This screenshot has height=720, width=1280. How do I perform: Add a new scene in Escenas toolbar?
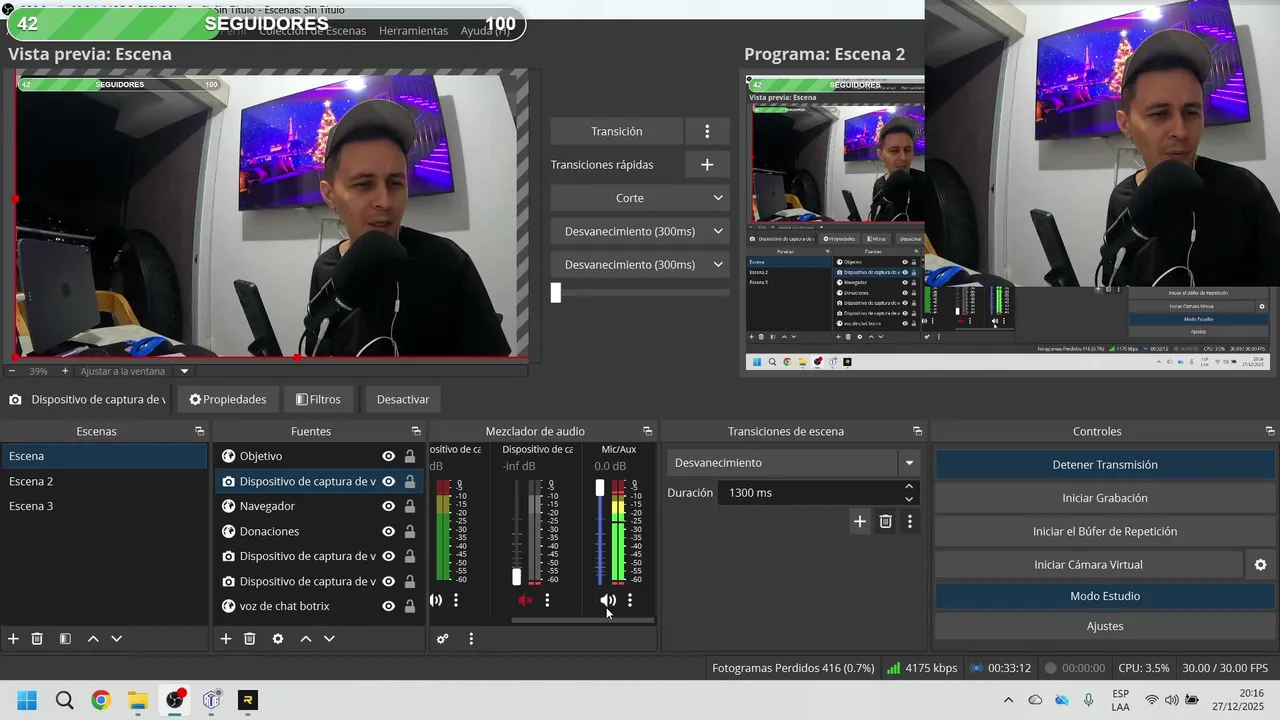point(13,639)
